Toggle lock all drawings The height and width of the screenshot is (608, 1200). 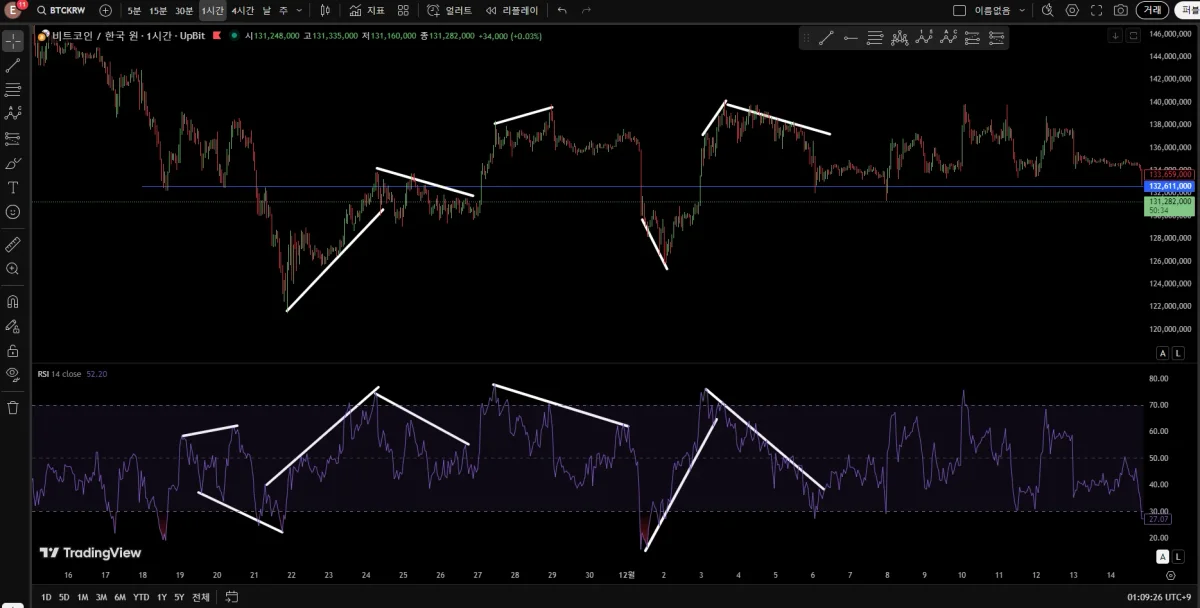pos(13,350)
